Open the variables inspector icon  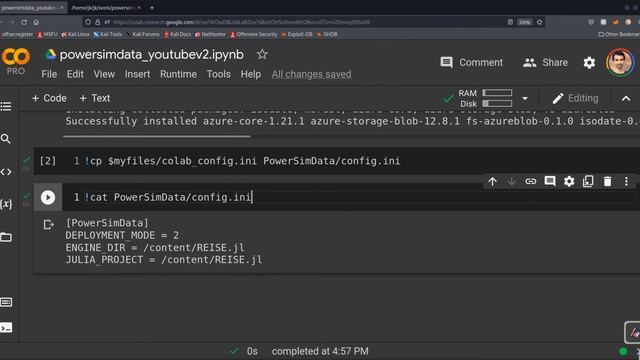[x=6, y=204]
